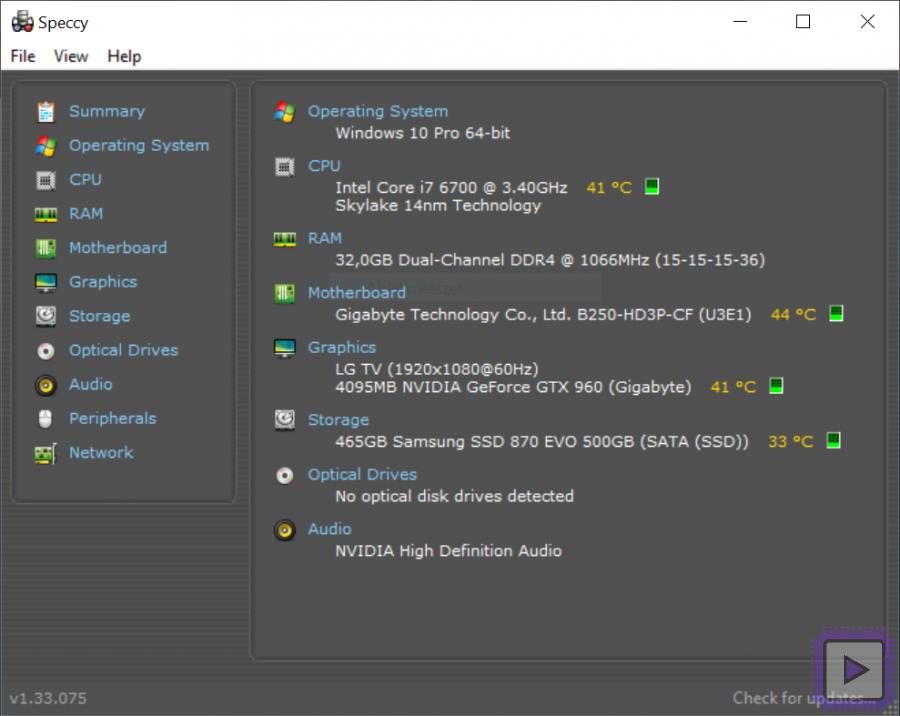This screenshot has width=900, height=716.
Task: Open Motherboard details from the sidebar
Action: click(x=118, y=247)
